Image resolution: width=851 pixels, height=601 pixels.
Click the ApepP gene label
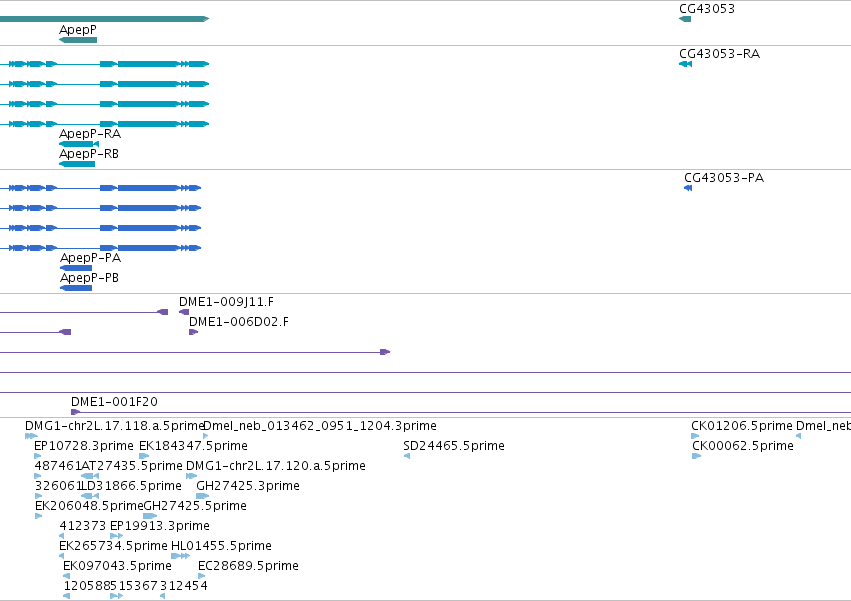pyautogui.click(x=78, y=29)
